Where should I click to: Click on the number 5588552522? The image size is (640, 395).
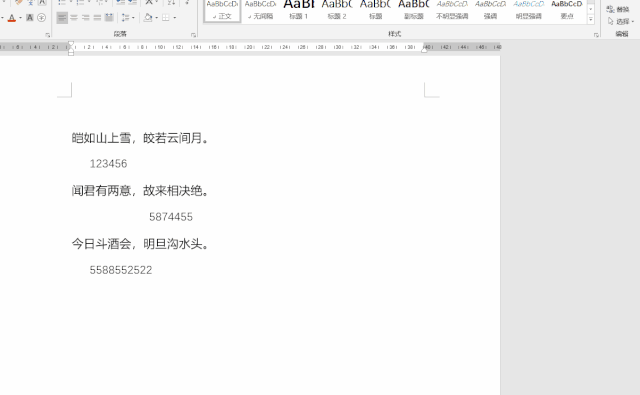tap(121, 270)
